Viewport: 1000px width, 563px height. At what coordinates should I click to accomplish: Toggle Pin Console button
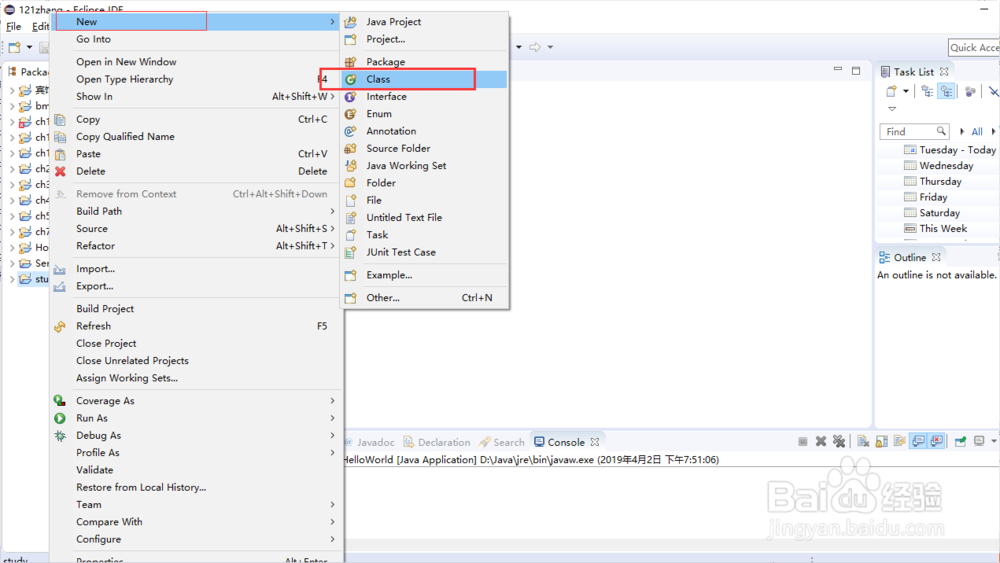coord(960,441)
